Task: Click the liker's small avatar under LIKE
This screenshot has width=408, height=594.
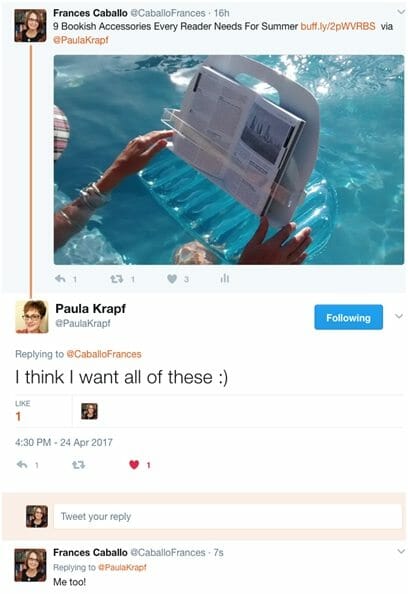Action: pos(89,411)
